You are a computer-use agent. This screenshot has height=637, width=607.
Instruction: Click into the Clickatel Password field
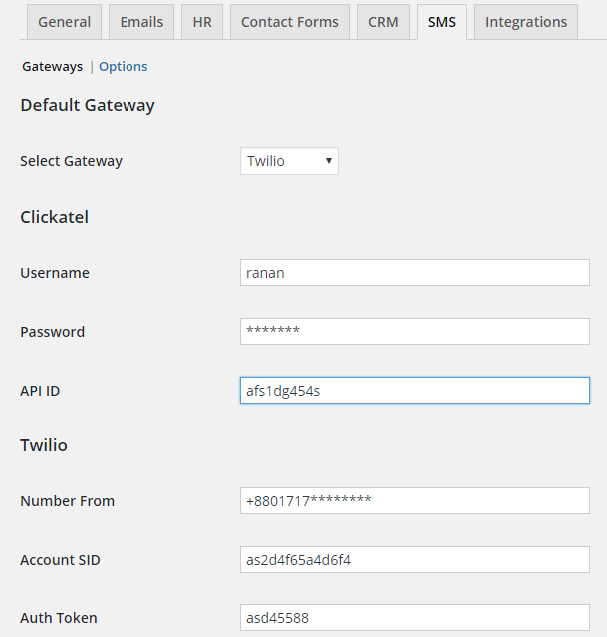coord(415,332)
